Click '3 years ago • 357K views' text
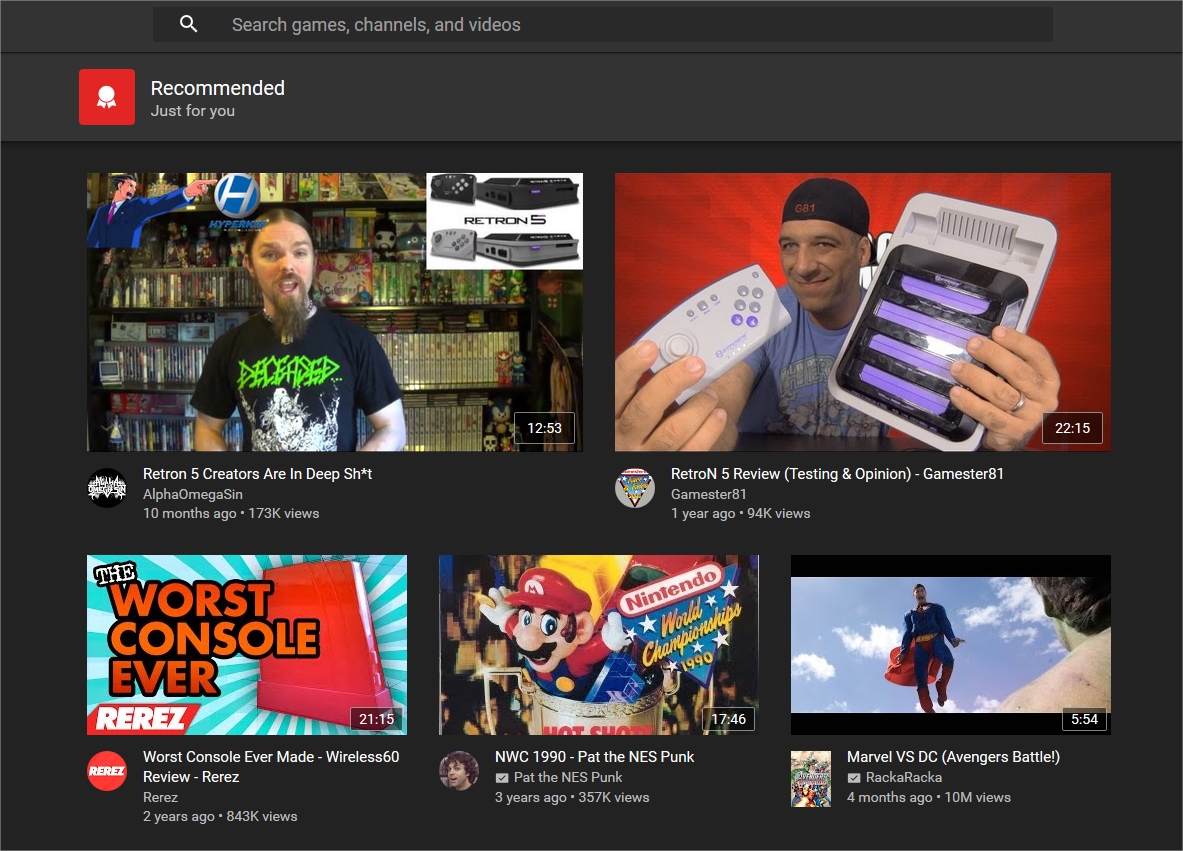The width and height of the screenshot is (1183, 851). pyautogui.click(x=572, y=797)
